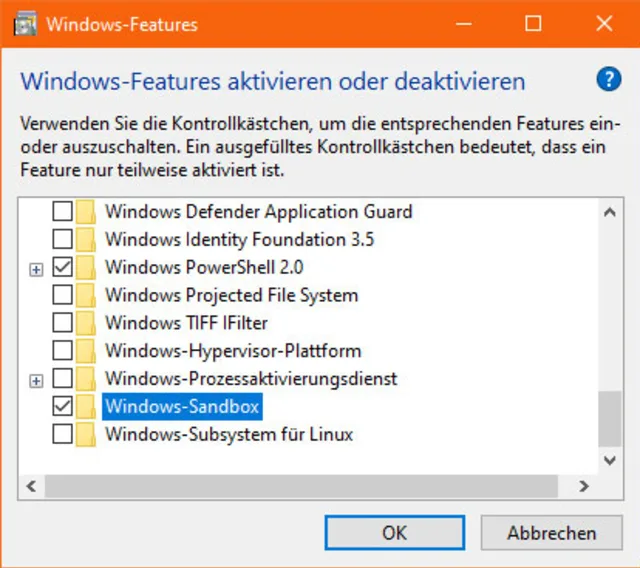Click folder icon next to Windows Identity Foundation 3.5
This screenshot has width=640, height=568.
(x=87, y=240)
